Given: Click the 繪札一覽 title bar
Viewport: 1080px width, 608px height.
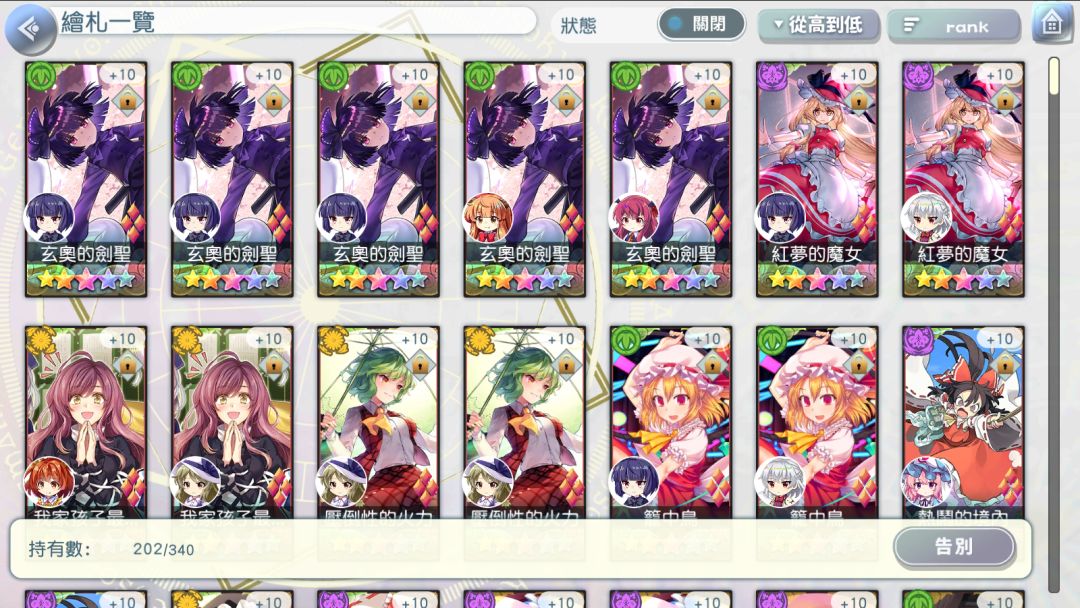Looking at the screenshot, I should 296,22.
